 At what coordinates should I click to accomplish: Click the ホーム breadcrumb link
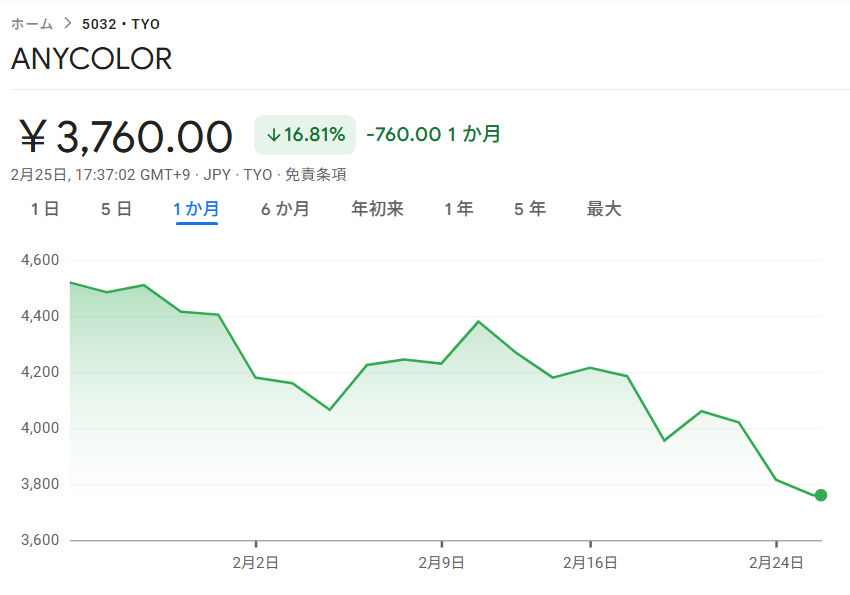point(32,24)
